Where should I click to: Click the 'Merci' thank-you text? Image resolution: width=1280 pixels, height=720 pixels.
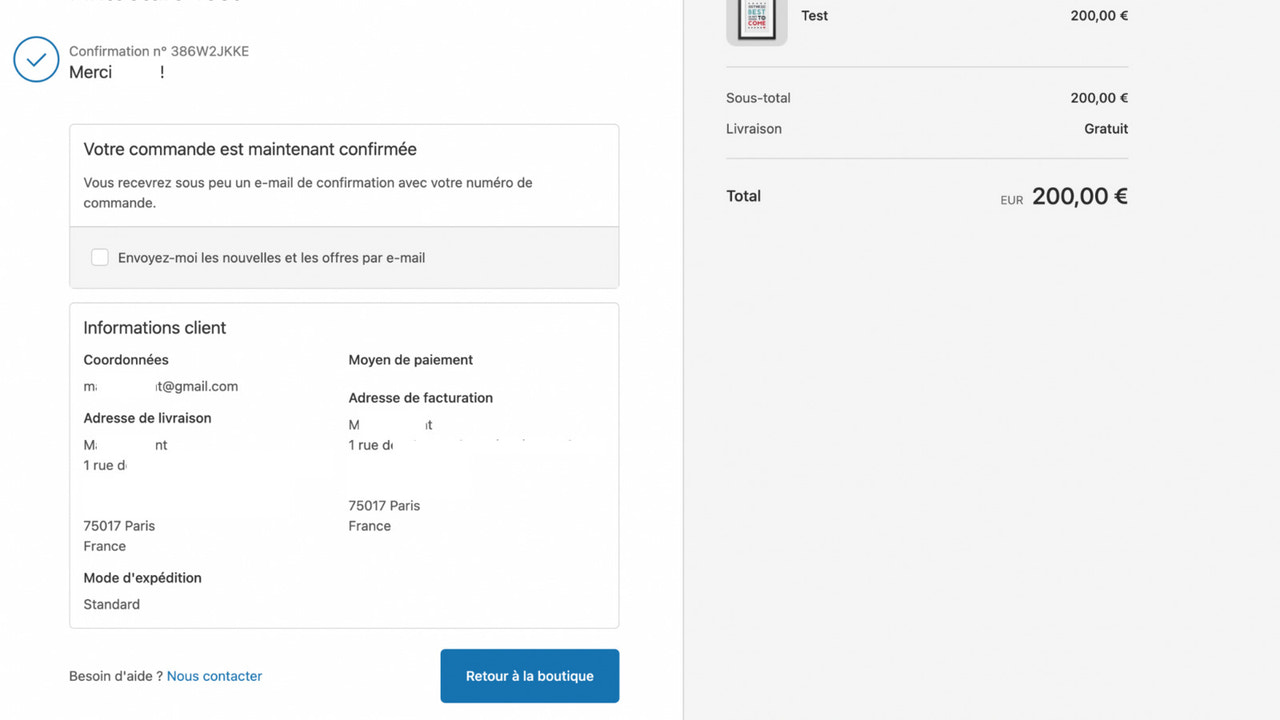pyautogui.click(x=91, y=72)
